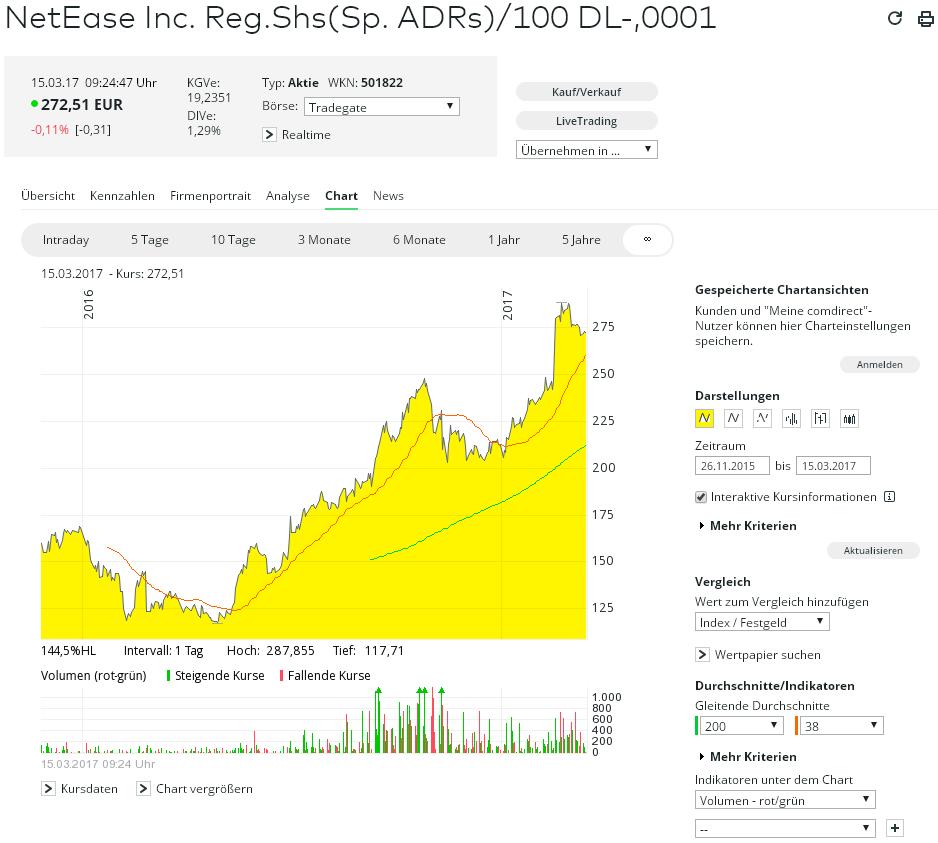Select the plain line chart style icon
The height and width of the screenshot is (843, 938).
(733, 418)
